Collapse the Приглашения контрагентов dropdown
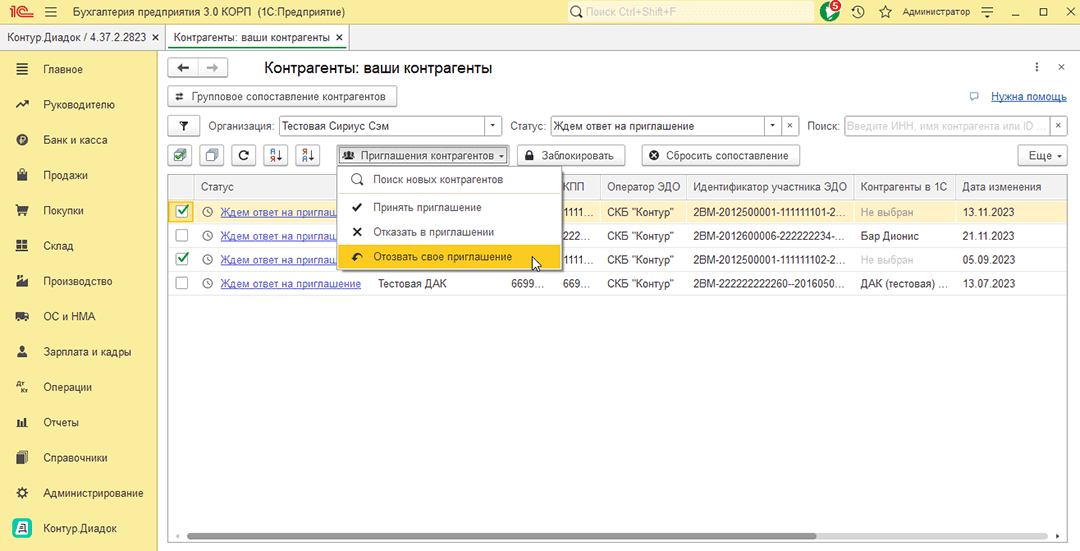The image size is (1080, 551). (423, 156)
